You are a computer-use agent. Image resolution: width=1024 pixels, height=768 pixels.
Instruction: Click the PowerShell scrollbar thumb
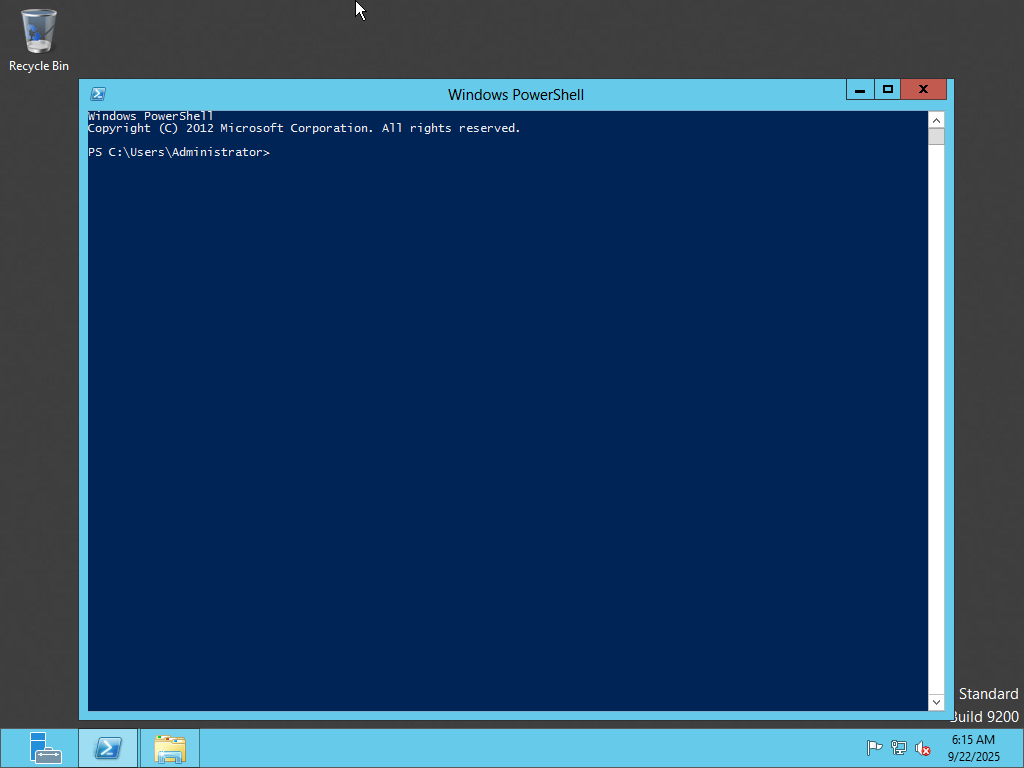tap(936, 137)
